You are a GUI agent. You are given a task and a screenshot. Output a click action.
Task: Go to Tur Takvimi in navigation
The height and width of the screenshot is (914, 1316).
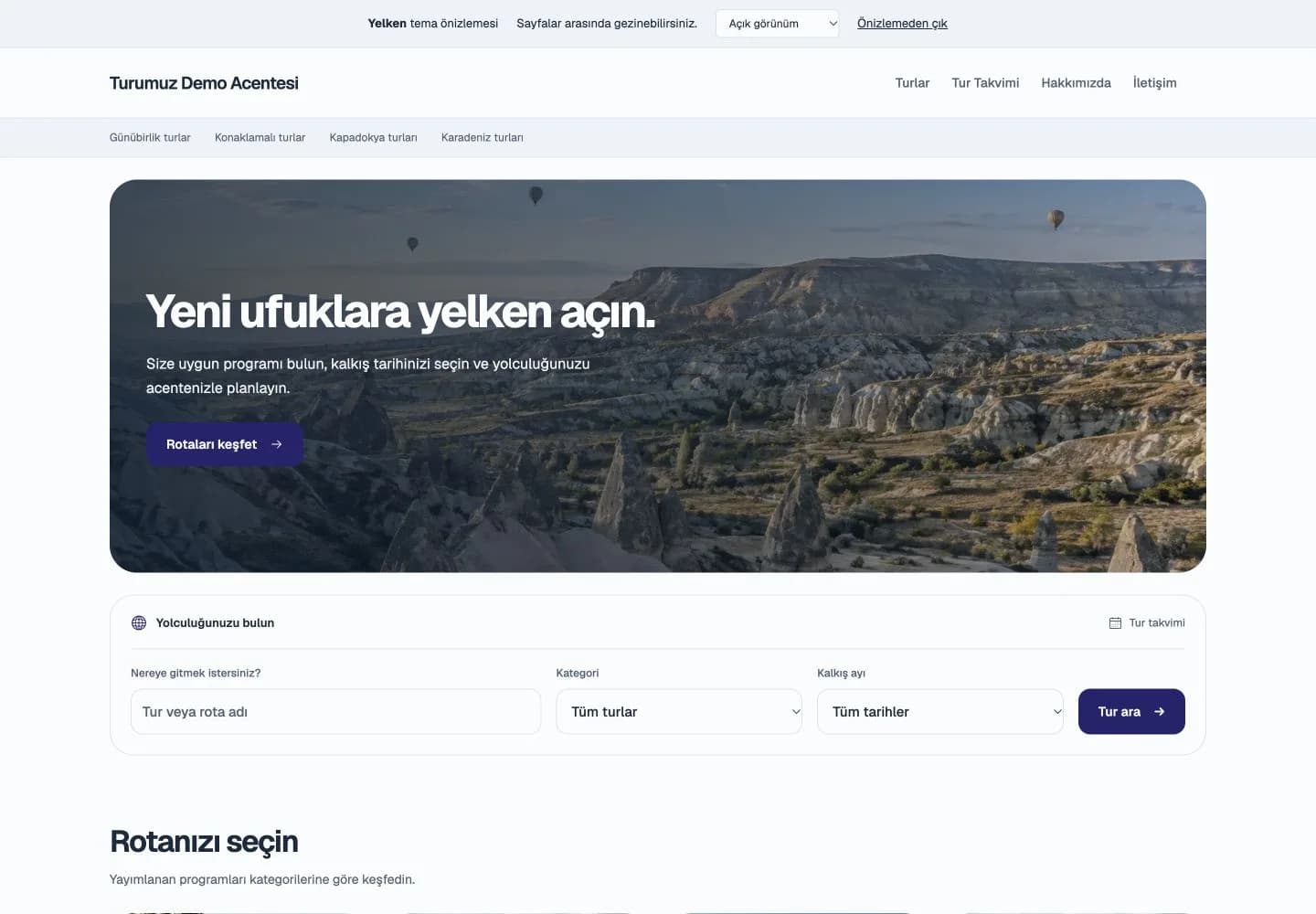tap(985, 82)
